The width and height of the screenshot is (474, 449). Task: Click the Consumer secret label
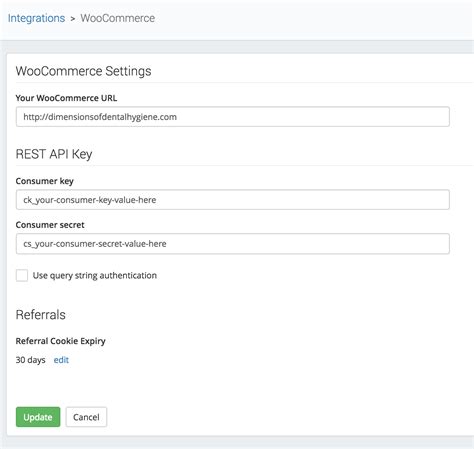tap(50, 225)
